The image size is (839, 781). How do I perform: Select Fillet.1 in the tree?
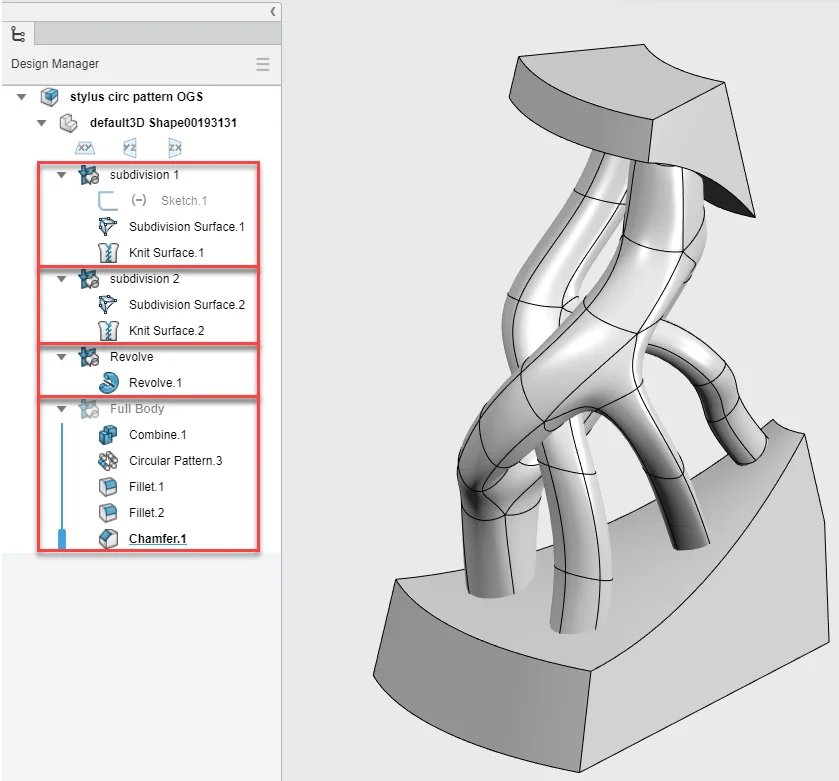[146, 487]
